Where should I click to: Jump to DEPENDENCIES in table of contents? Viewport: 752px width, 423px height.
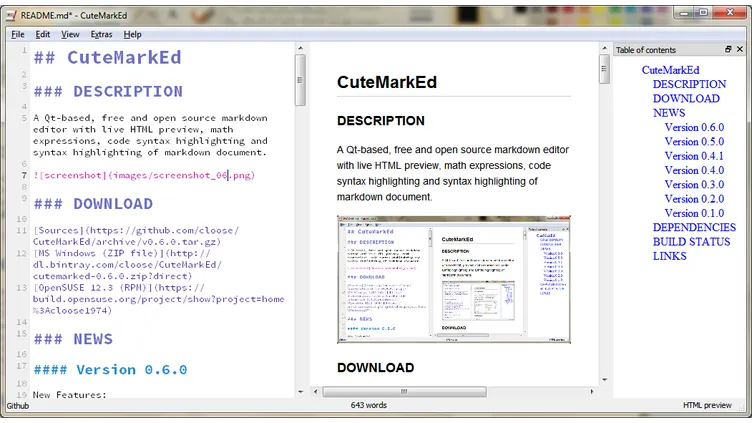[694, 228]
